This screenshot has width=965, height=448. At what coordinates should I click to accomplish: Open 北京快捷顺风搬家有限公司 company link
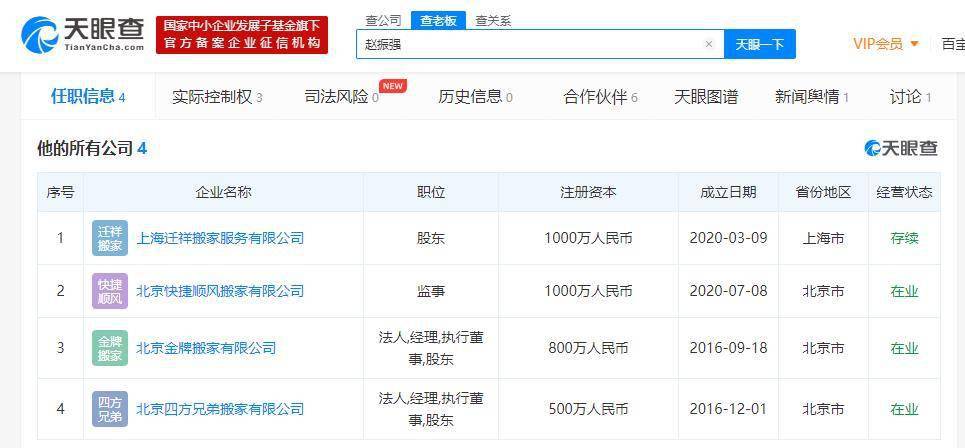coord(220,291)
